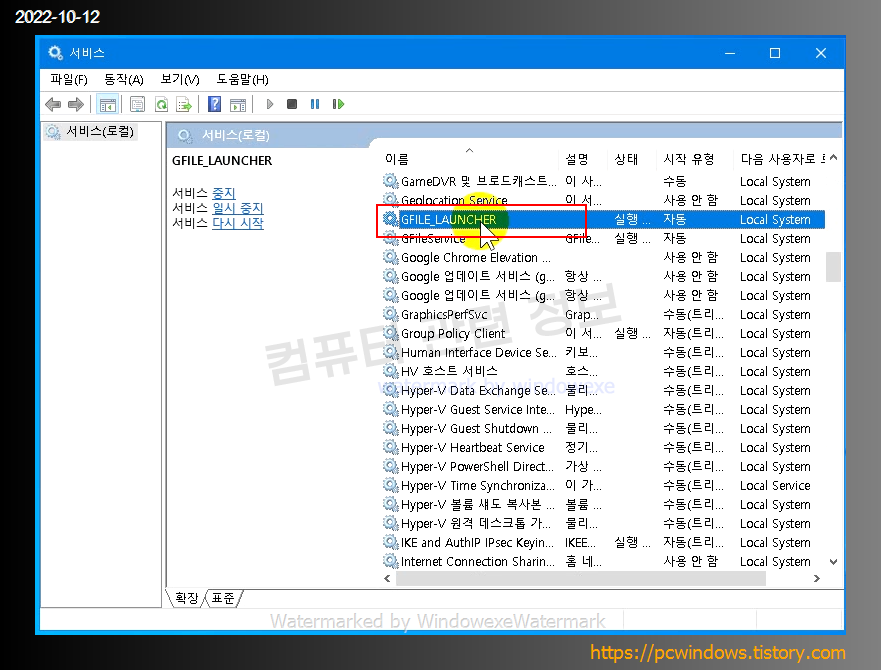Click the 중지 service stop link
881x670 pixels.
pyautogui.click(x=224, y=193)
